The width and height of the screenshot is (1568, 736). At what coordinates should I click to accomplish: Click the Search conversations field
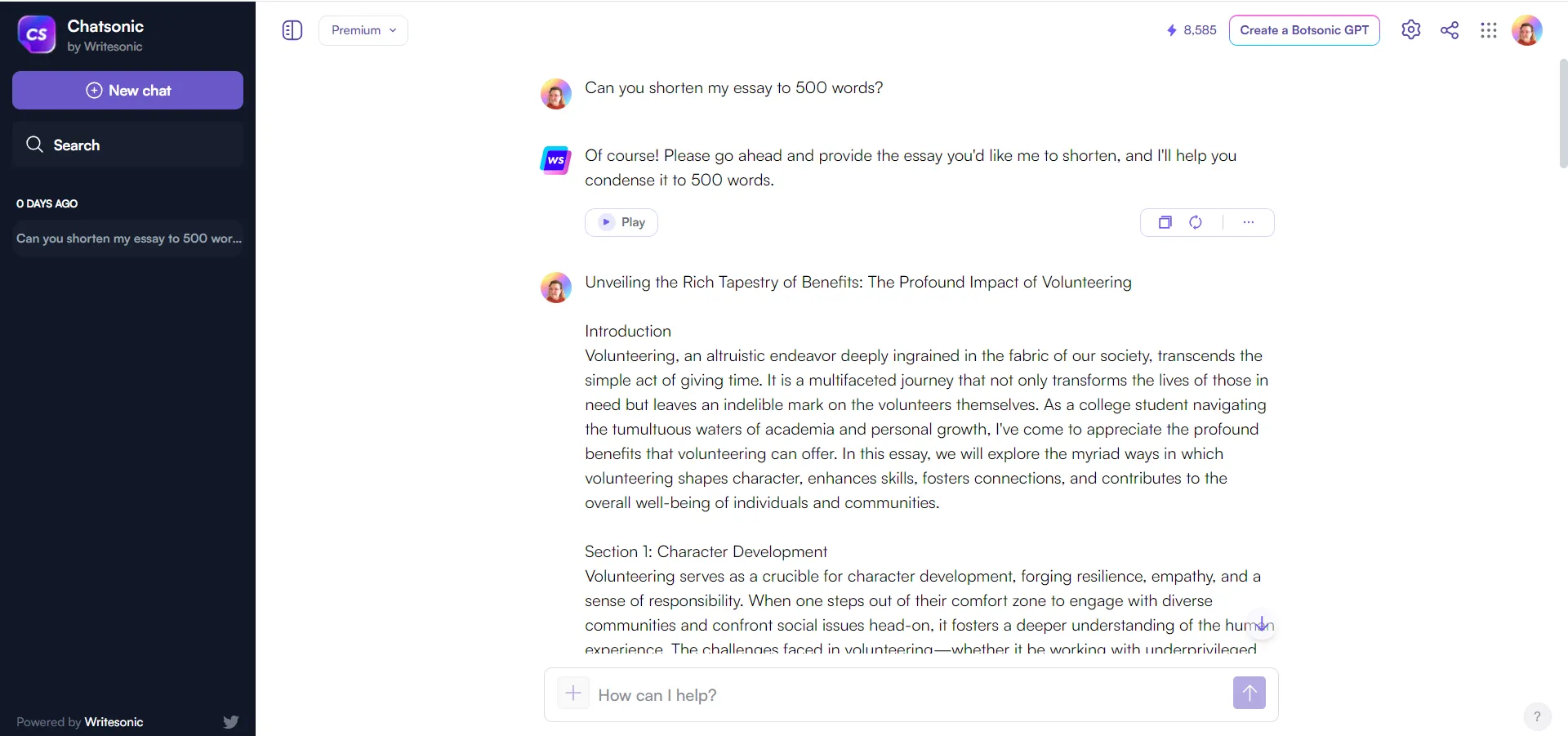[x=127, y=145]
